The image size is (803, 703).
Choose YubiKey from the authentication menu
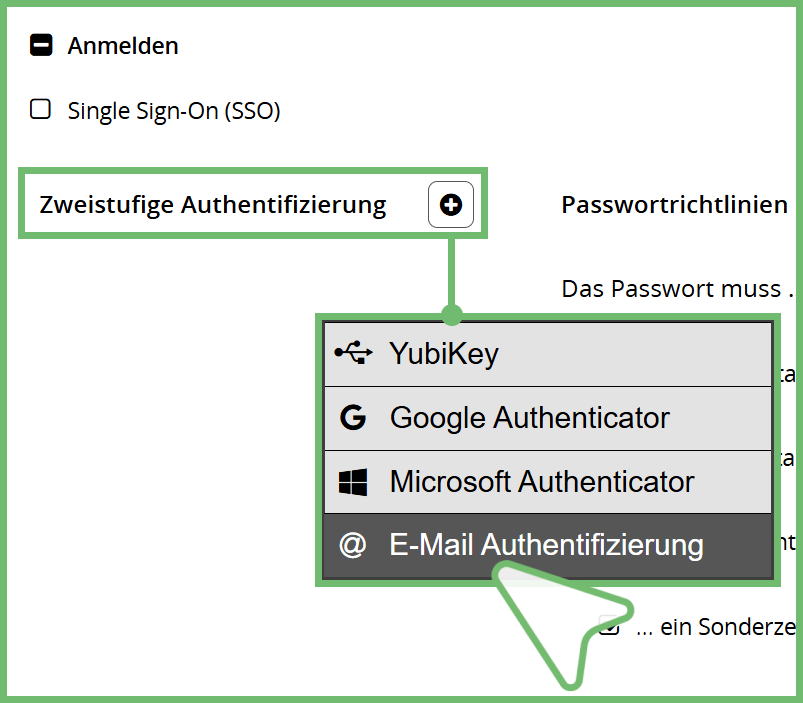coord(548,354)
